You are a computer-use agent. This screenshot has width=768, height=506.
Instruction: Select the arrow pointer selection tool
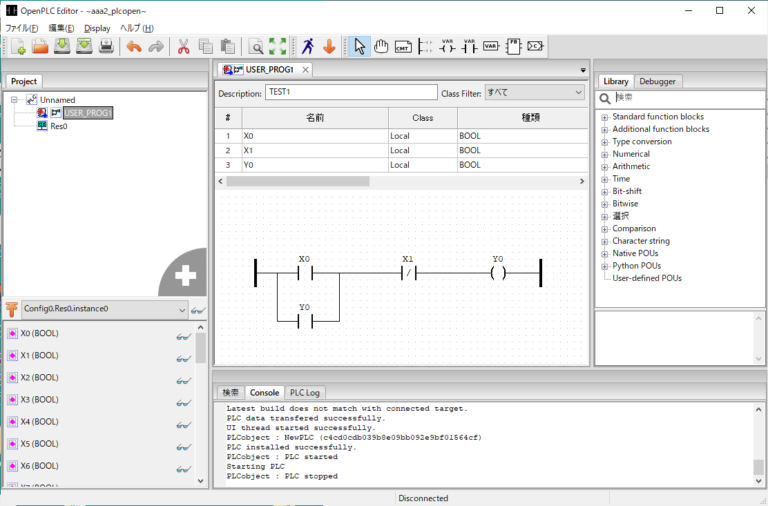[360, 46]
